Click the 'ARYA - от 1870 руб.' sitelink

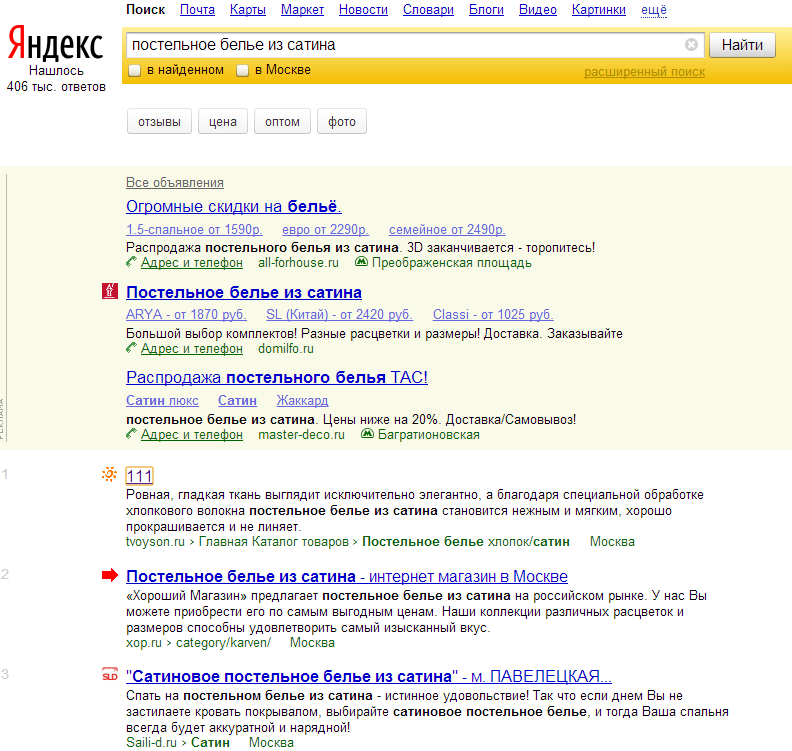[186, 314]
